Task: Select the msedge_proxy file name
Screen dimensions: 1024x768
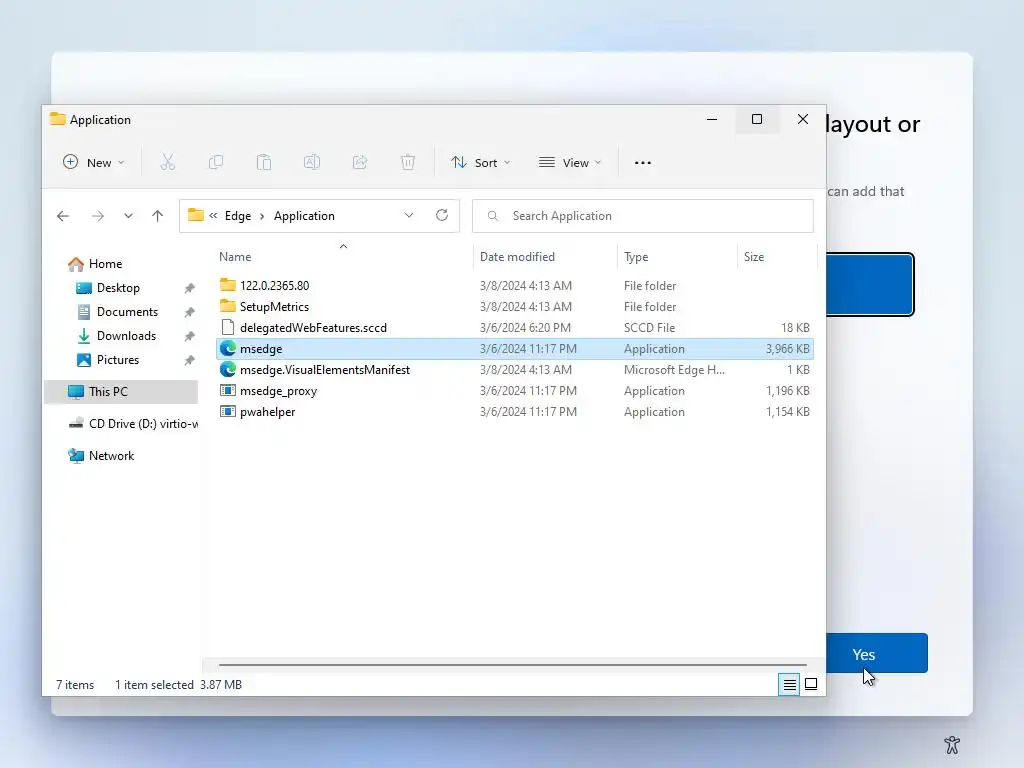Action: pos(278,391)
